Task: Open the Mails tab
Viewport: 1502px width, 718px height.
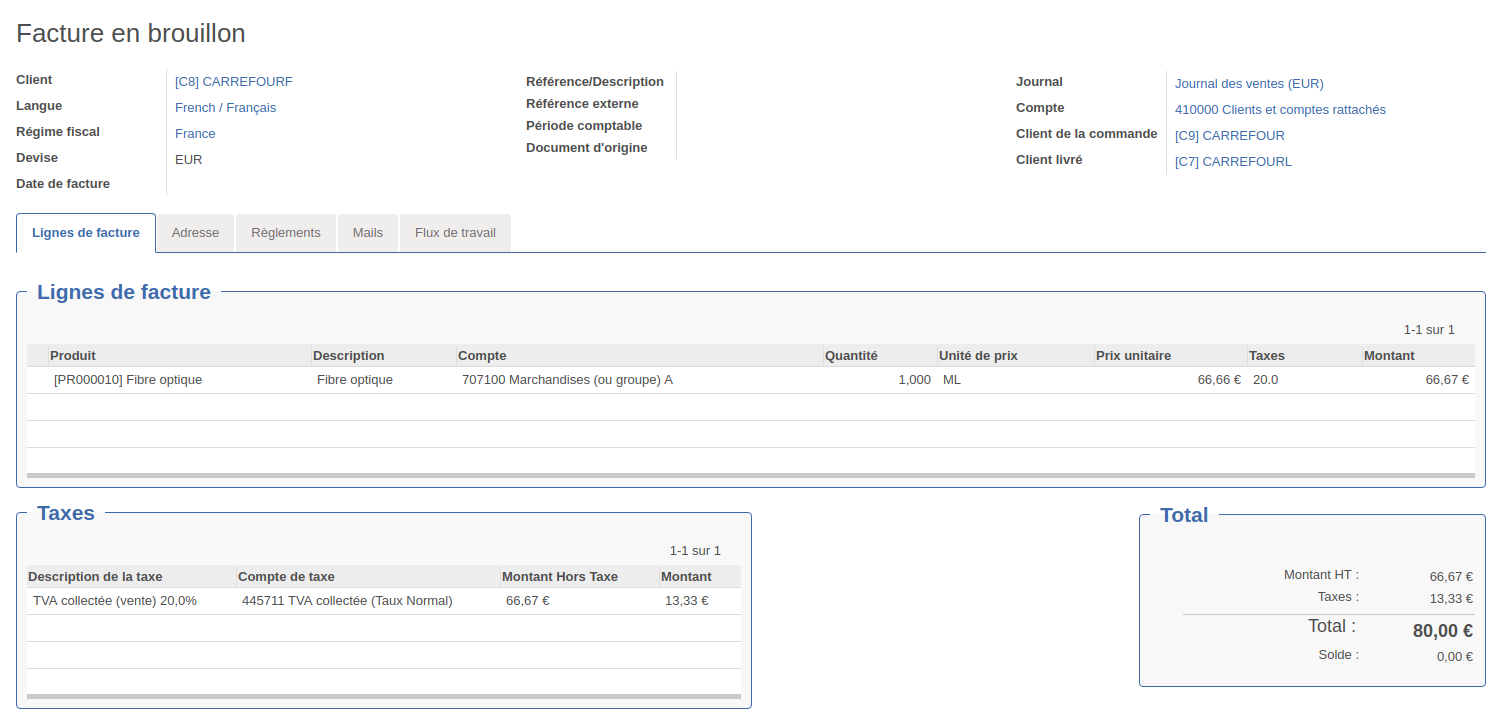Action: pyautogui.click(x=367, y=233)
